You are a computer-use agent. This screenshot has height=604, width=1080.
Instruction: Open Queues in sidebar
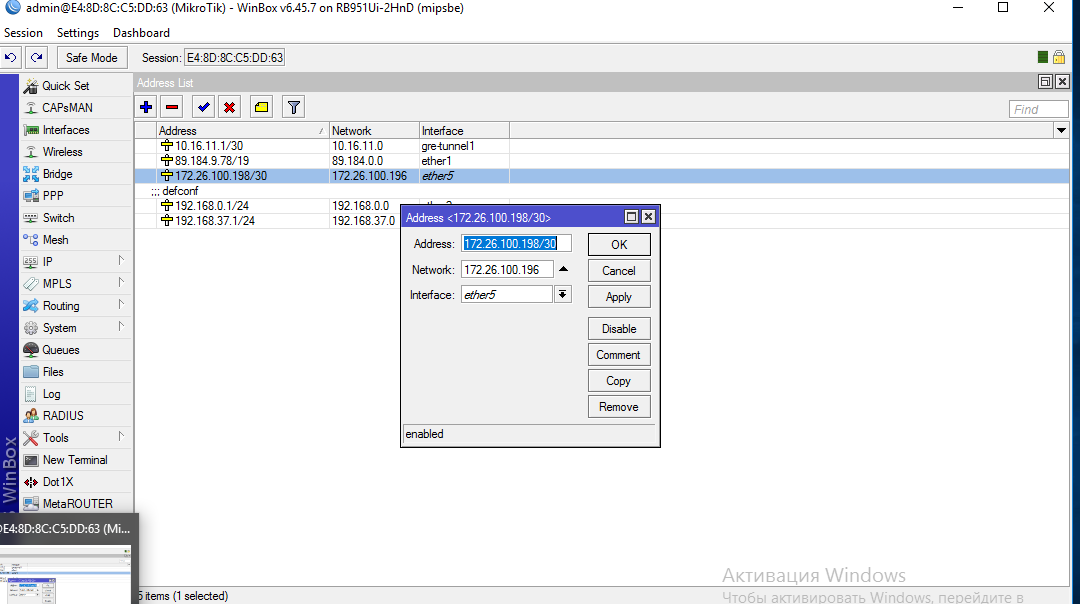pos(61,350)
